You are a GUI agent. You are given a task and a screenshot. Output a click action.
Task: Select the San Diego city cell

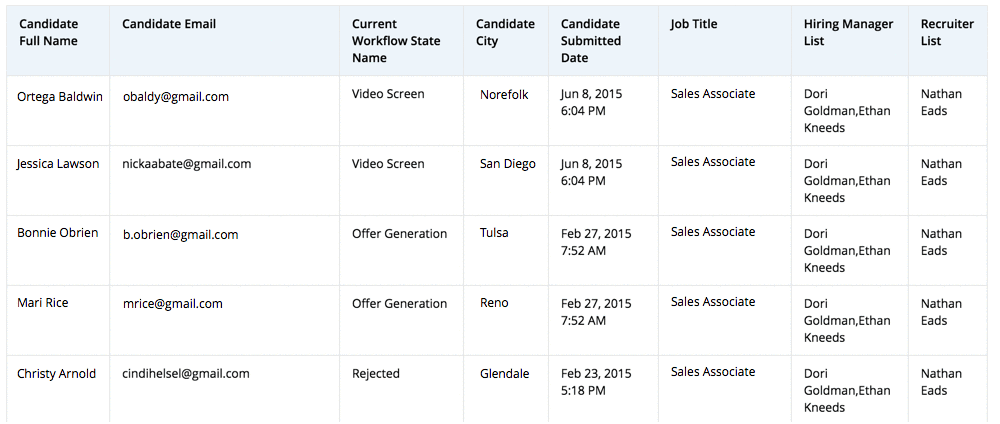tap(507, 164)
